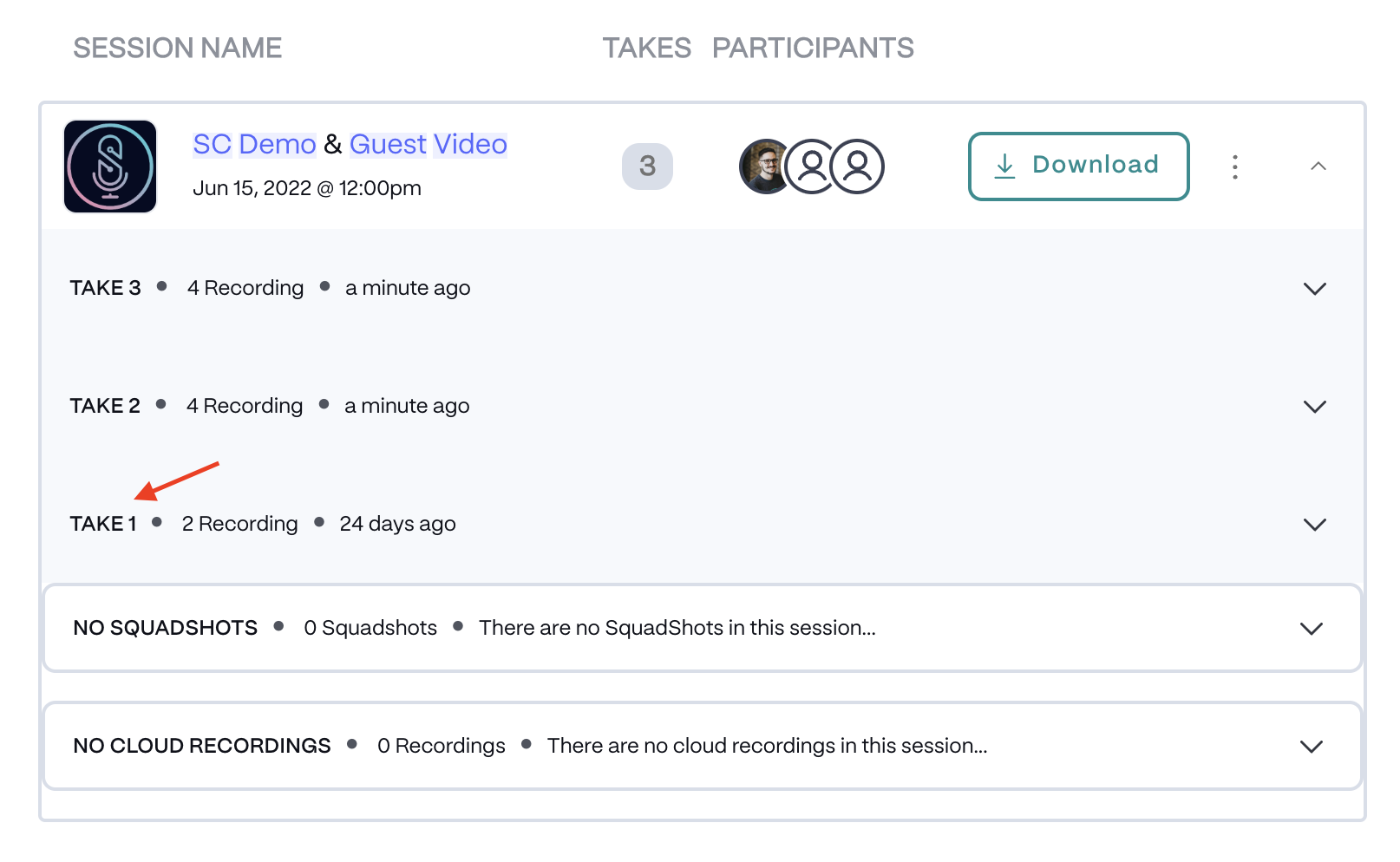The image size is (1400, 862).
Task: Click the takes count badge showing 3
Action: pos(647,167)
